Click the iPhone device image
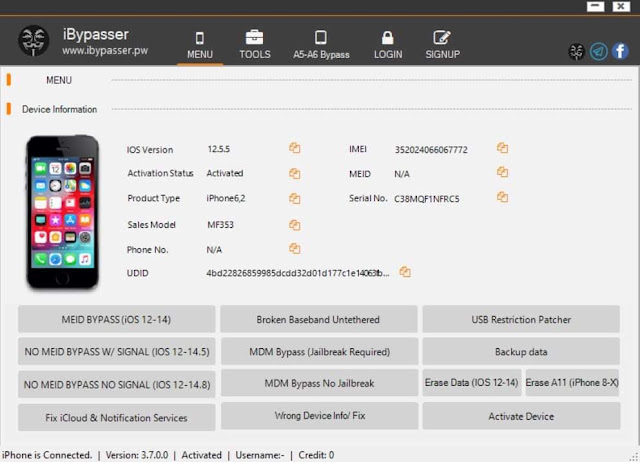Image resolution: width=640 pixels, height=462 pixels. [x=62, y=212]
